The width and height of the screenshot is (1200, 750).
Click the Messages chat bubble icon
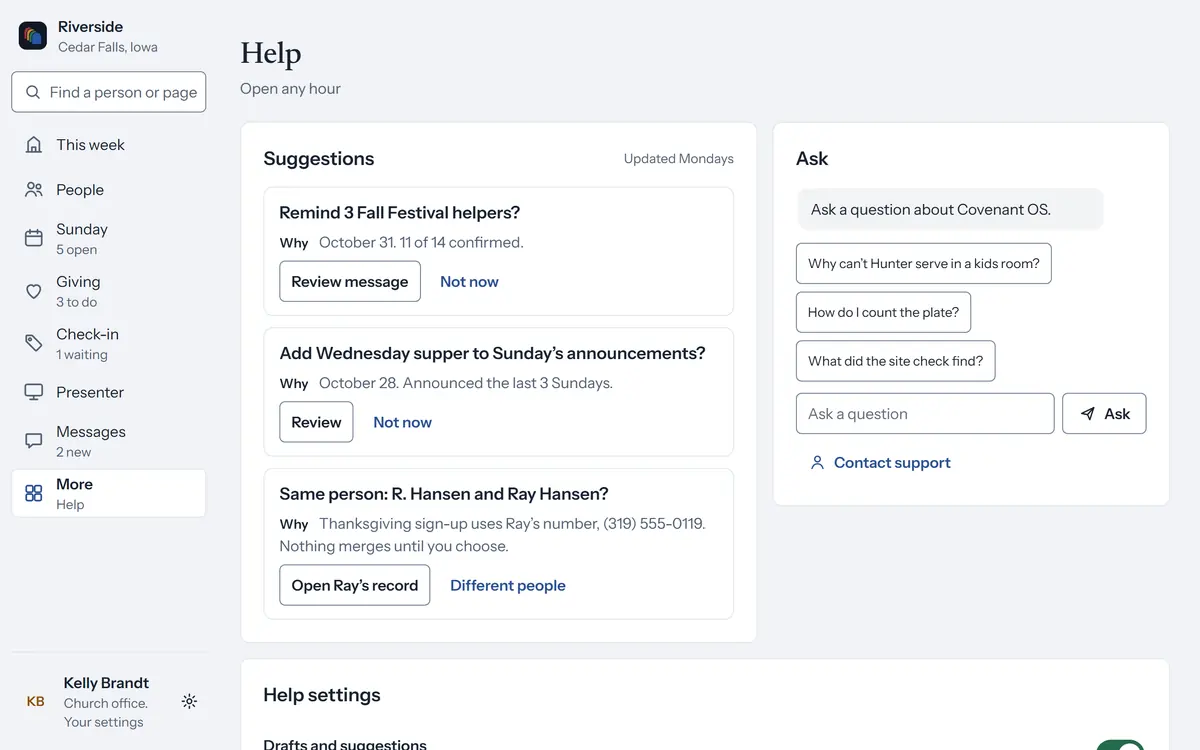pyautogui.click(x=34, y=441)
